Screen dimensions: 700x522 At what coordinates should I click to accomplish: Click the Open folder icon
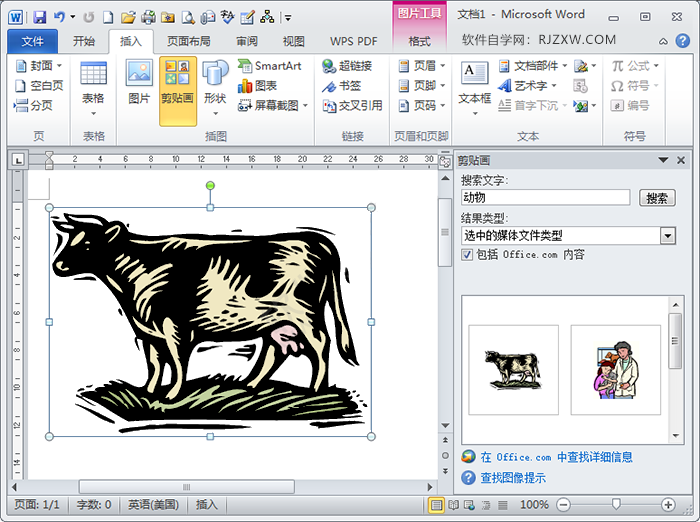coord(128,17)
